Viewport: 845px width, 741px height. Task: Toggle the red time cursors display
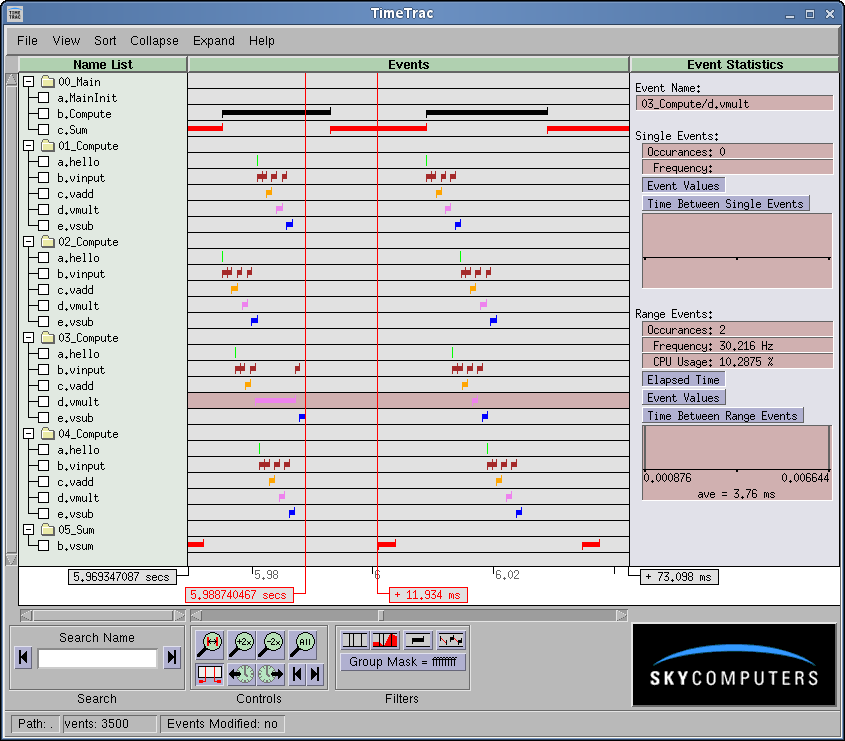tap(210, 674)
